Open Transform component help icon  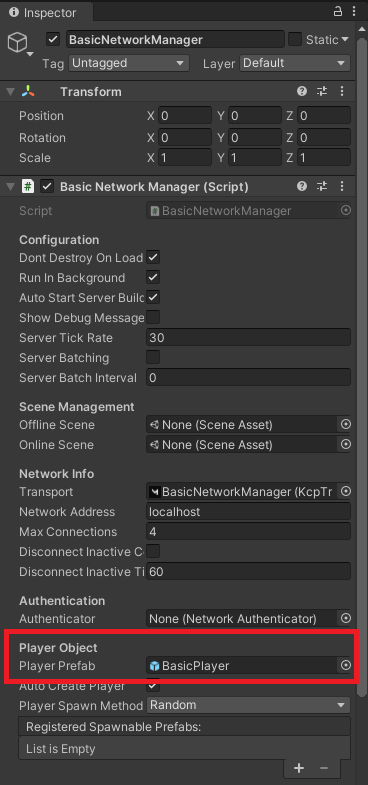coord(301,91)
